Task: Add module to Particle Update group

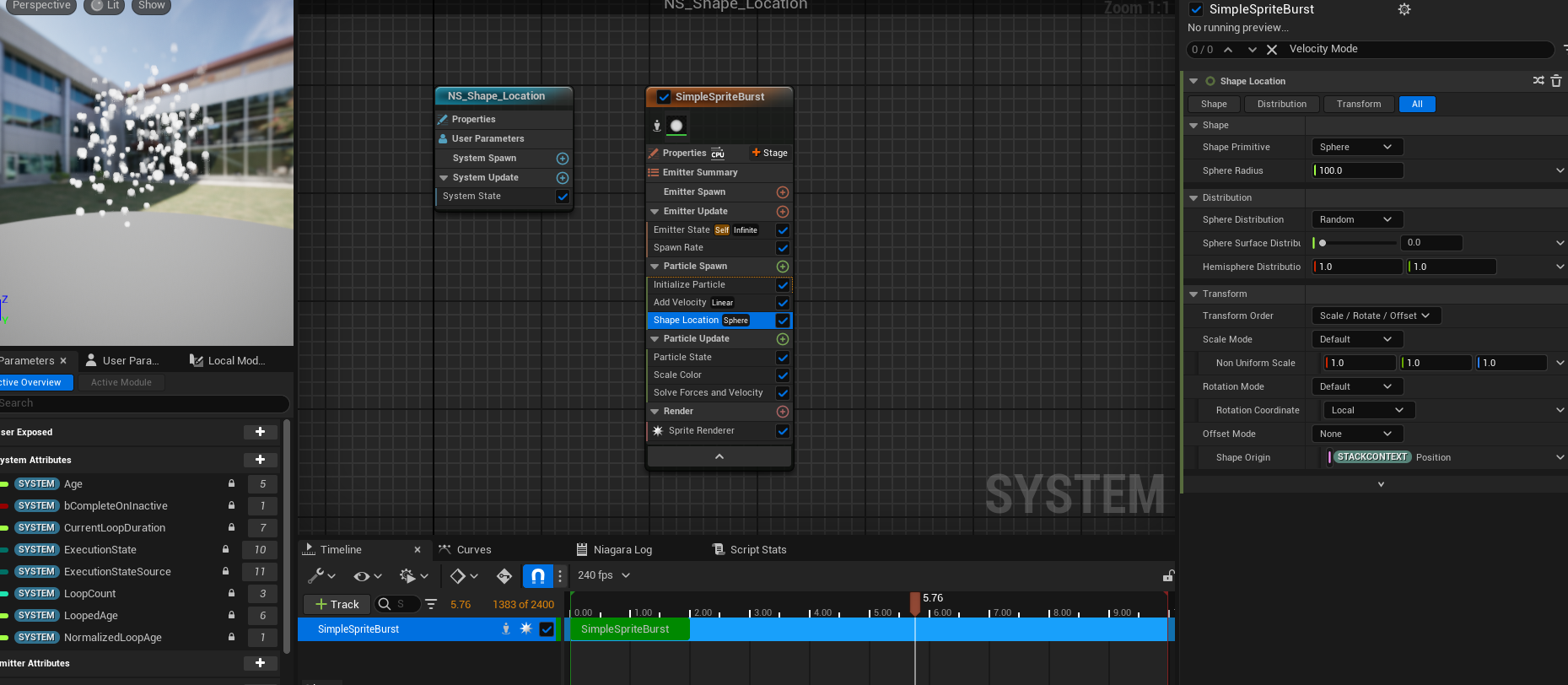Action: pos(783,339)
